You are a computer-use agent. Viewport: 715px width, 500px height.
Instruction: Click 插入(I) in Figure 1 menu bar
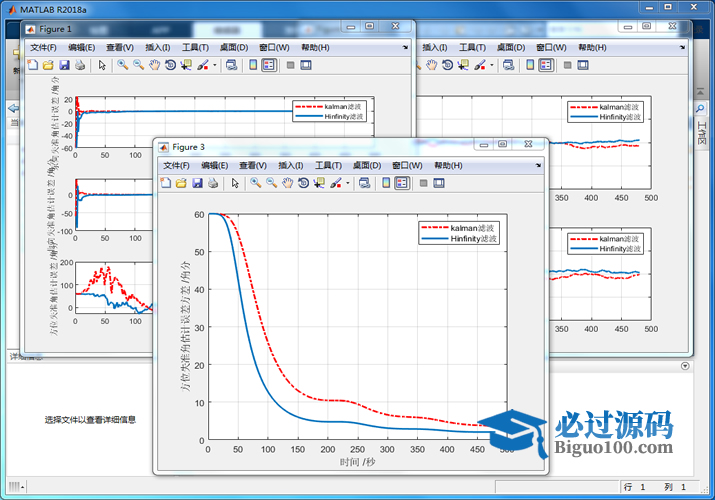click(157, 47)
